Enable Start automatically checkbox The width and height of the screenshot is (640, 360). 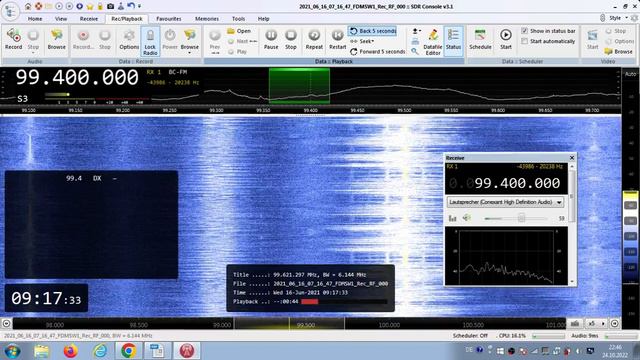click(524, 41)
